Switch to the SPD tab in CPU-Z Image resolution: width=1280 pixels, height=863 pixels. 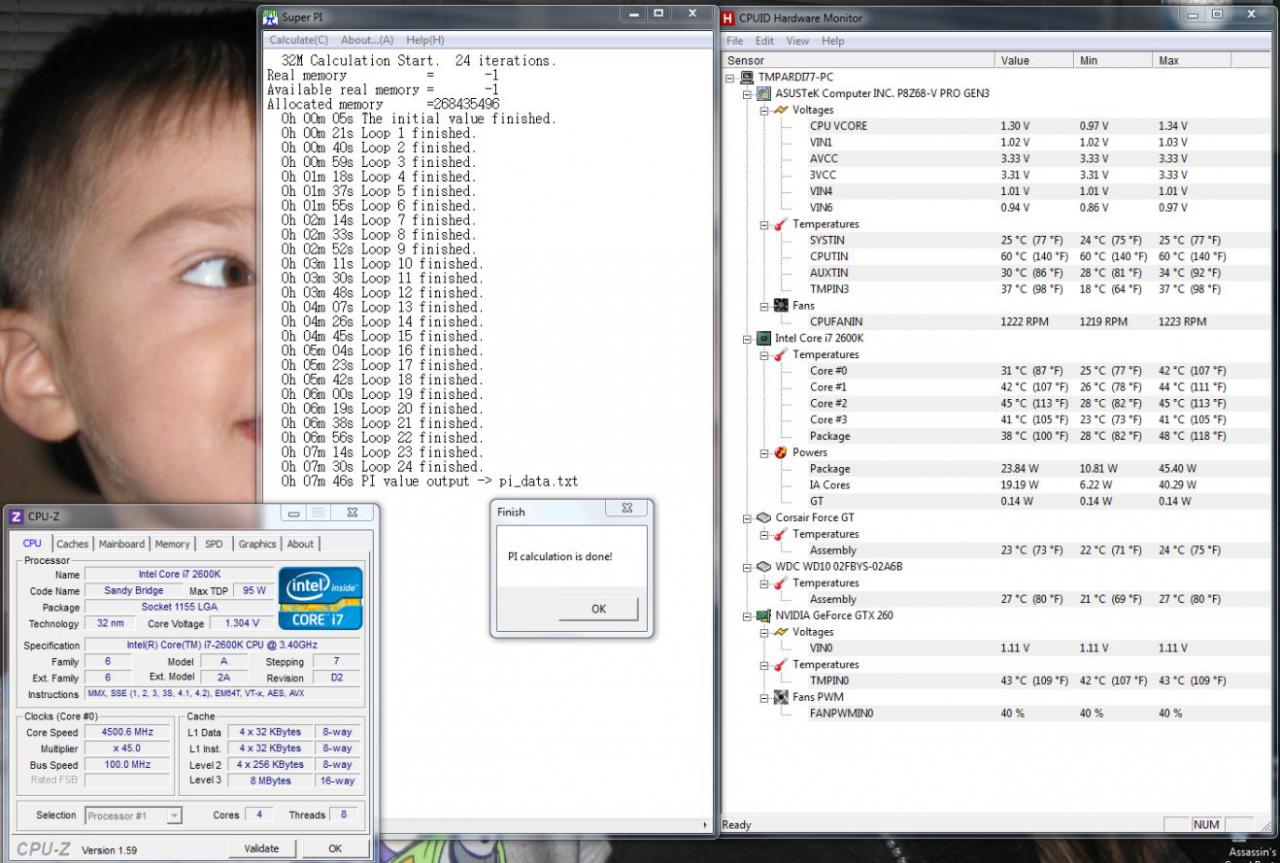tap(214, 544)
